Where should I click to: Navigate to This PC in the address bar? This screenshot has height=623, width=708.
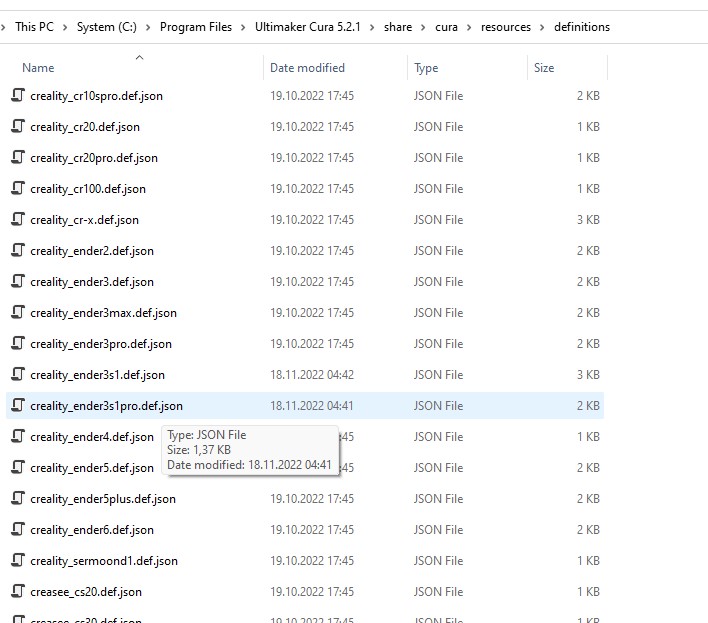point(34,27)
